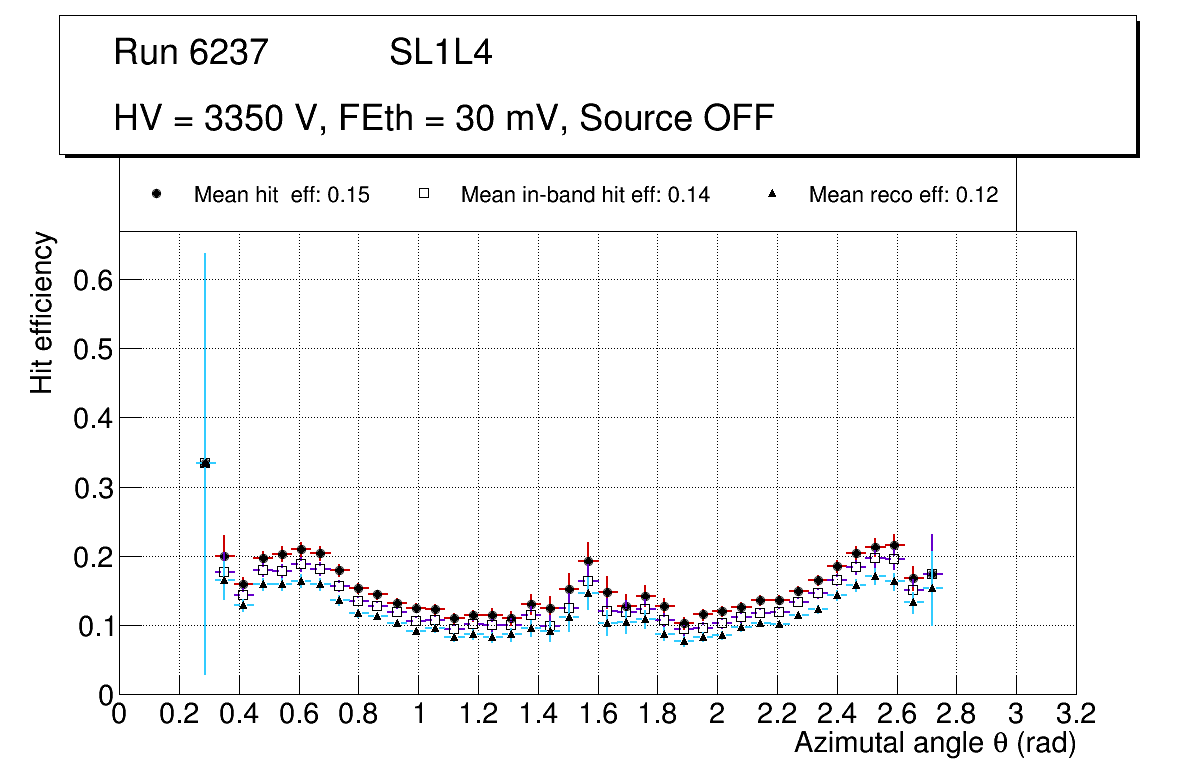Click the 3.2 tick label on x-axis
Screen dimensions: 1196x772
pos(1076,714)
